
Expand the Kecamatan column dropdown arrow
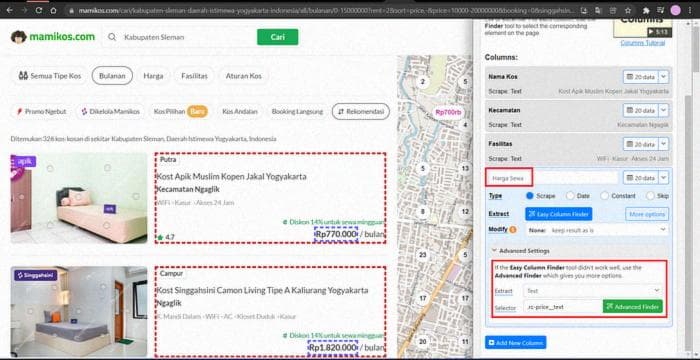coord(663,110)
